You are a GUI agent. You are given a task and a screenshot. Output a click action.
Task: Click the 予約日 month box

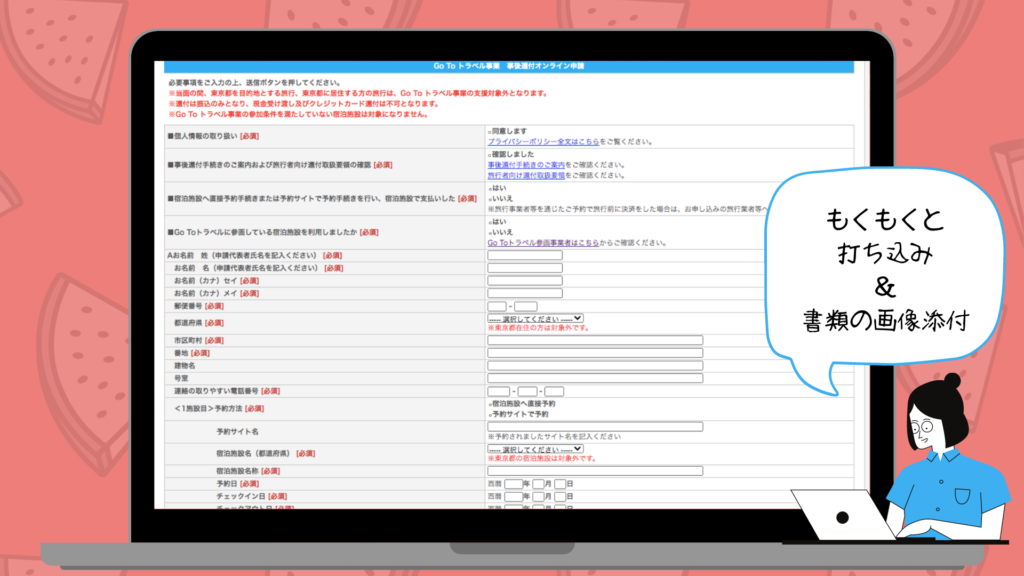pyautogui.click(x=538, y=484)
